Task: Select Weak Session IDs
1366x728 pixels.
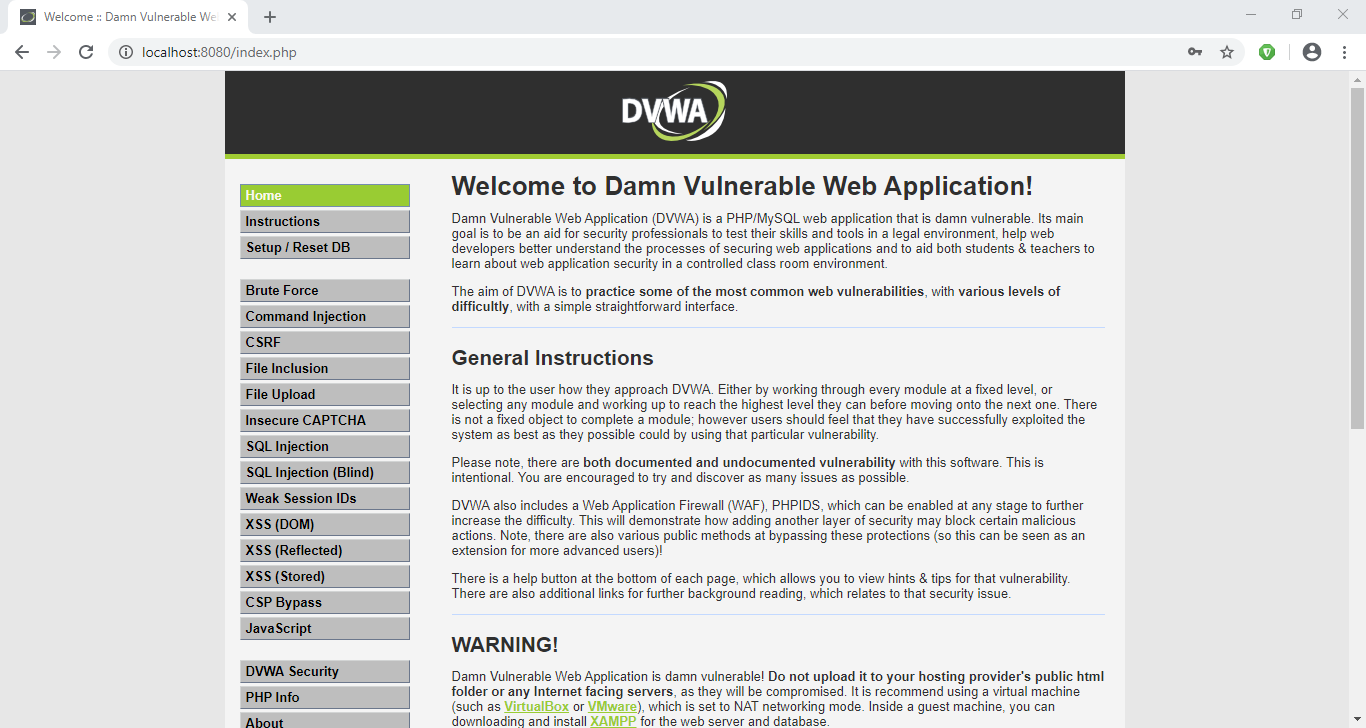Action: click(x=325, y=499)
